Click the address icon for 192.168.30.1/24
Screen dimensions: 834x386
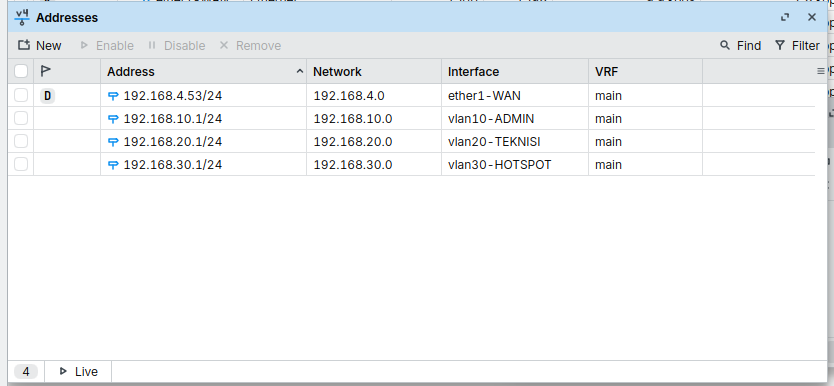coord(113,165)
